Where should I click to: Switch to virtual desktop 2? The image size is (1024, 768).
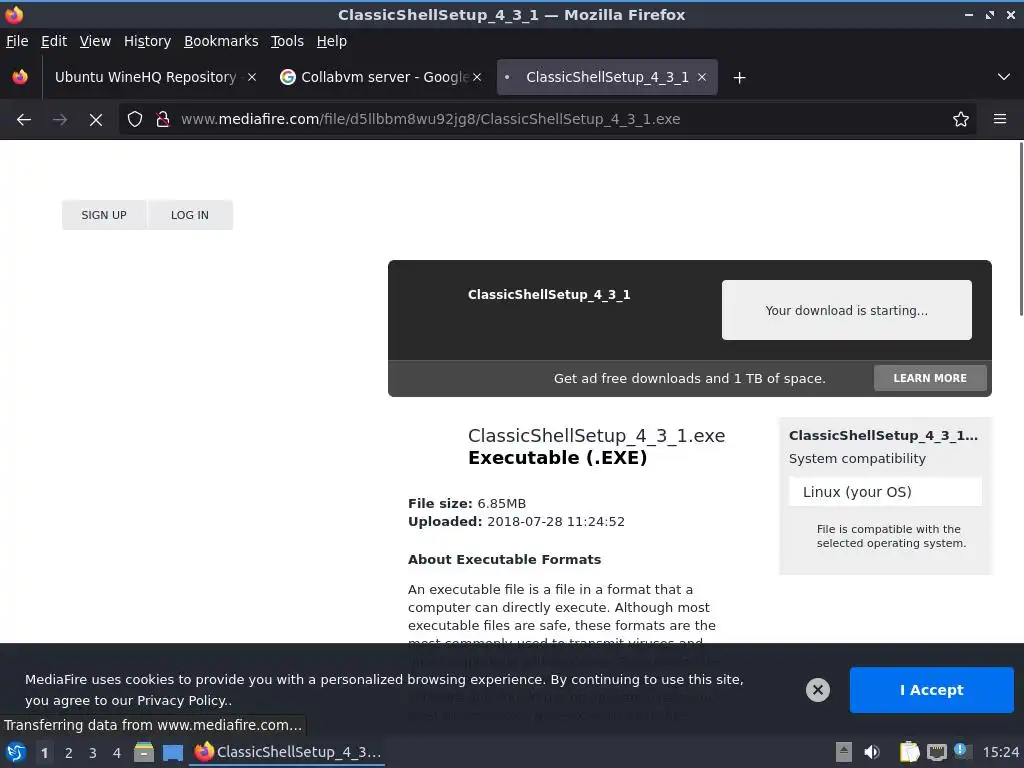69,753
